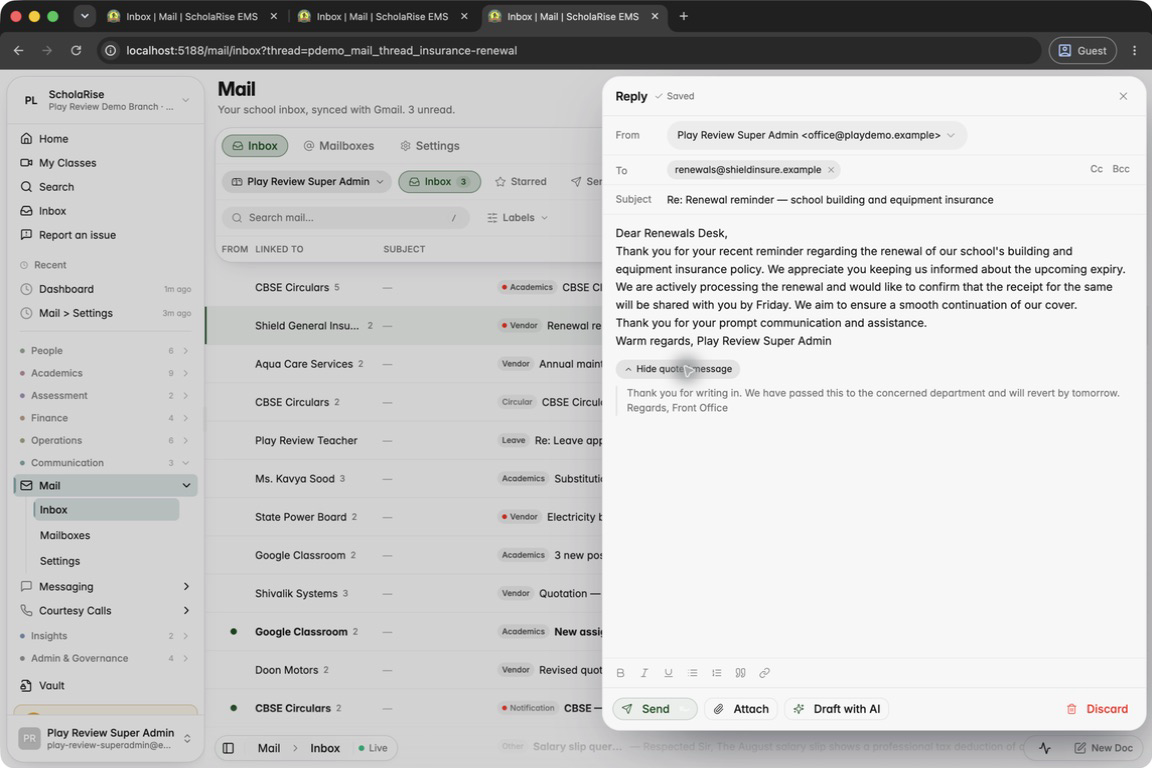Open Settings under Mail in sidebar
This screenshot has width=1152, height=768.
[x=106, y=561]
